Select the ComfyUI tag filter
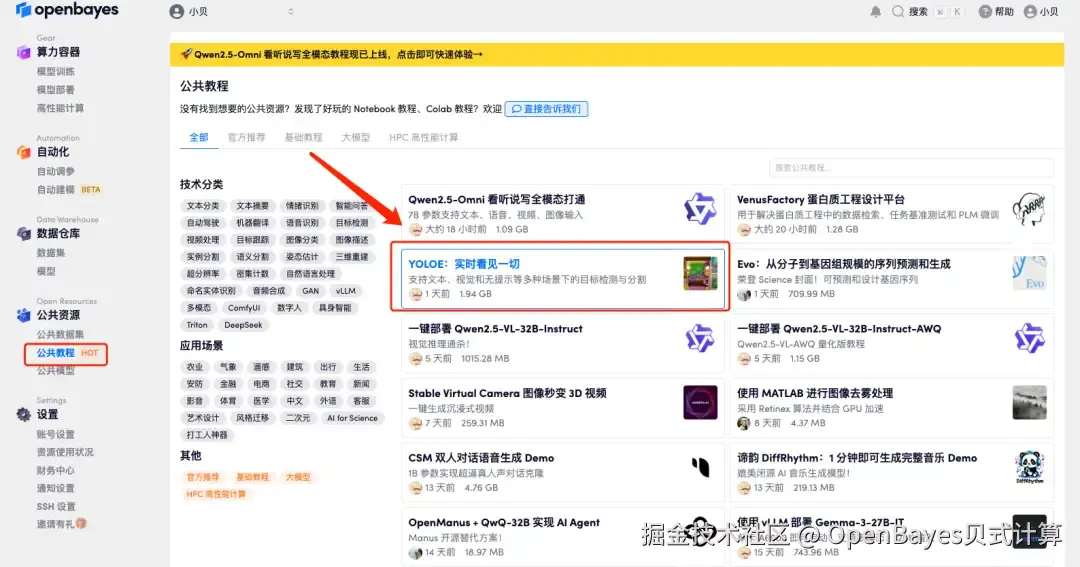The width and height of the screenshot is (1080, 567). coord(244,308)
